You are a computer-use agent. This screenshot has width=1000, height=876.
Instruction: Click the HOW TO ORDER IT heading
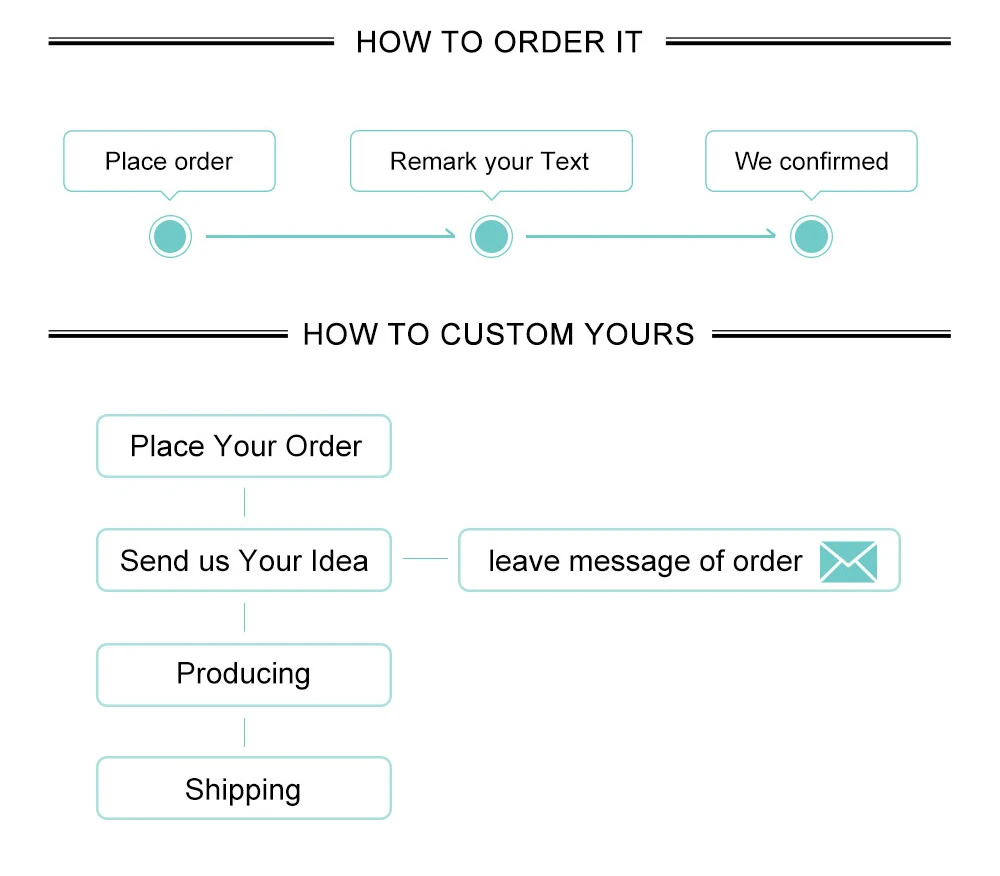click(x=499, y=42)
